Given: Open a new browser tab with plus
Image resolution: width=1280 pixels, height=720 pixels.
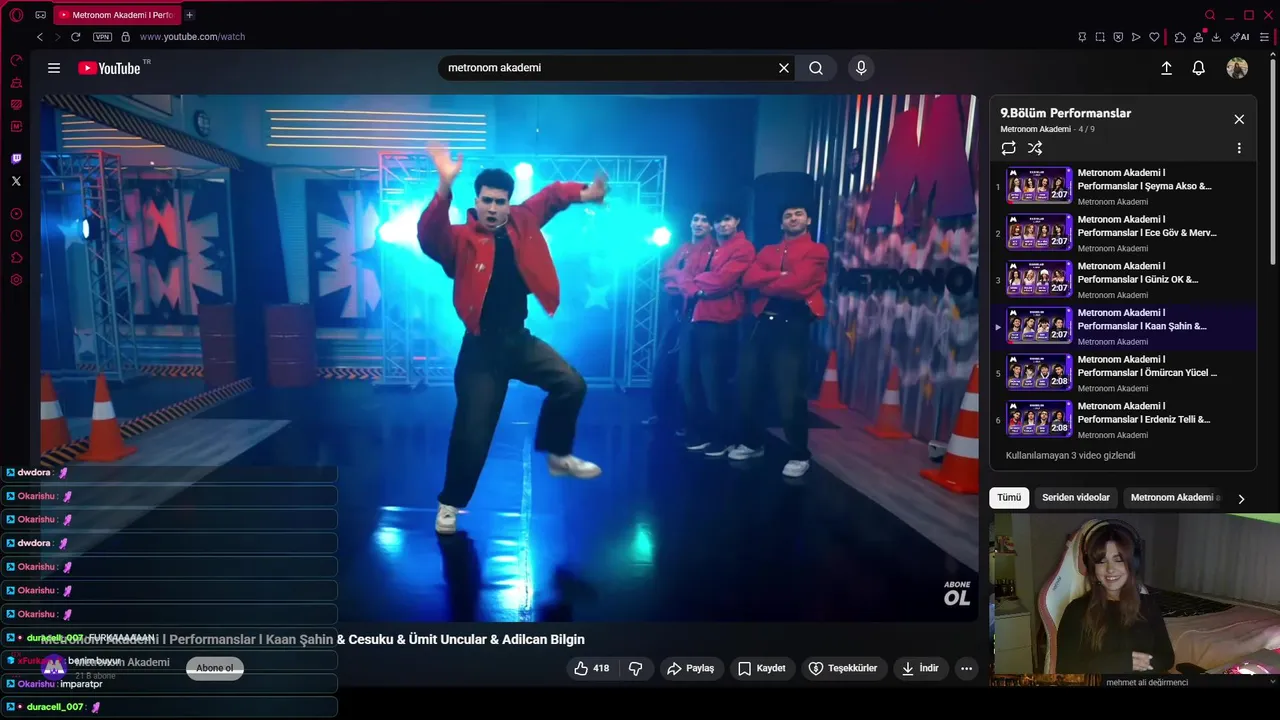Looking at the screenshot, I should 190,15.
